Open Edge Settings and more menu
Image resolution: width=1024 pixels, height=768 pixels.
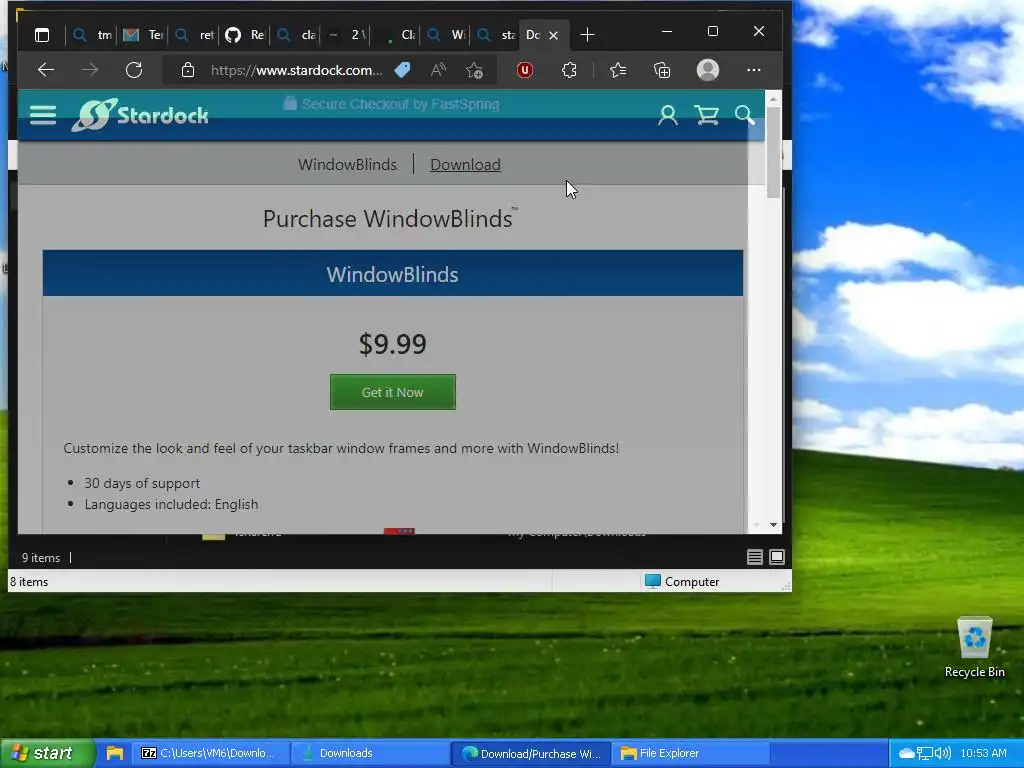pyautogui.click(x=754, y=70)
